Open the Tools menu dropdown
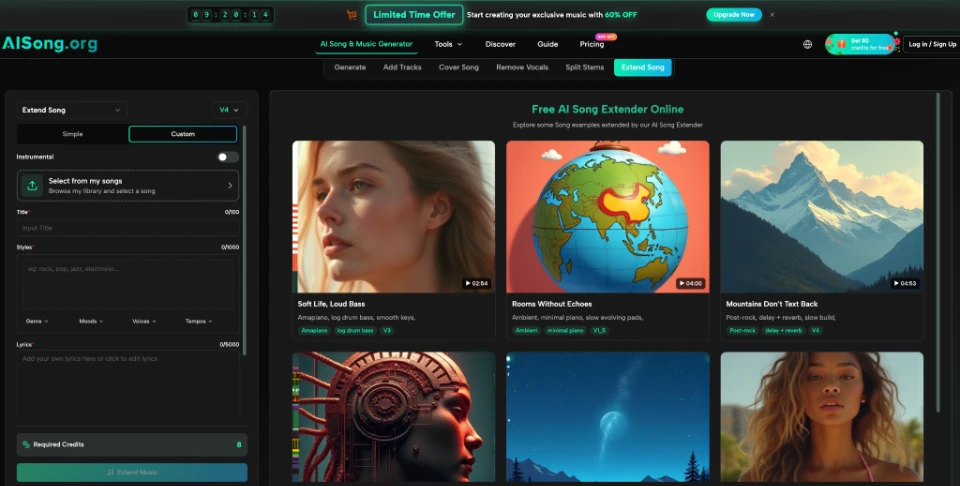The height and width of the screenshot is (486, 960). [448, 44]
